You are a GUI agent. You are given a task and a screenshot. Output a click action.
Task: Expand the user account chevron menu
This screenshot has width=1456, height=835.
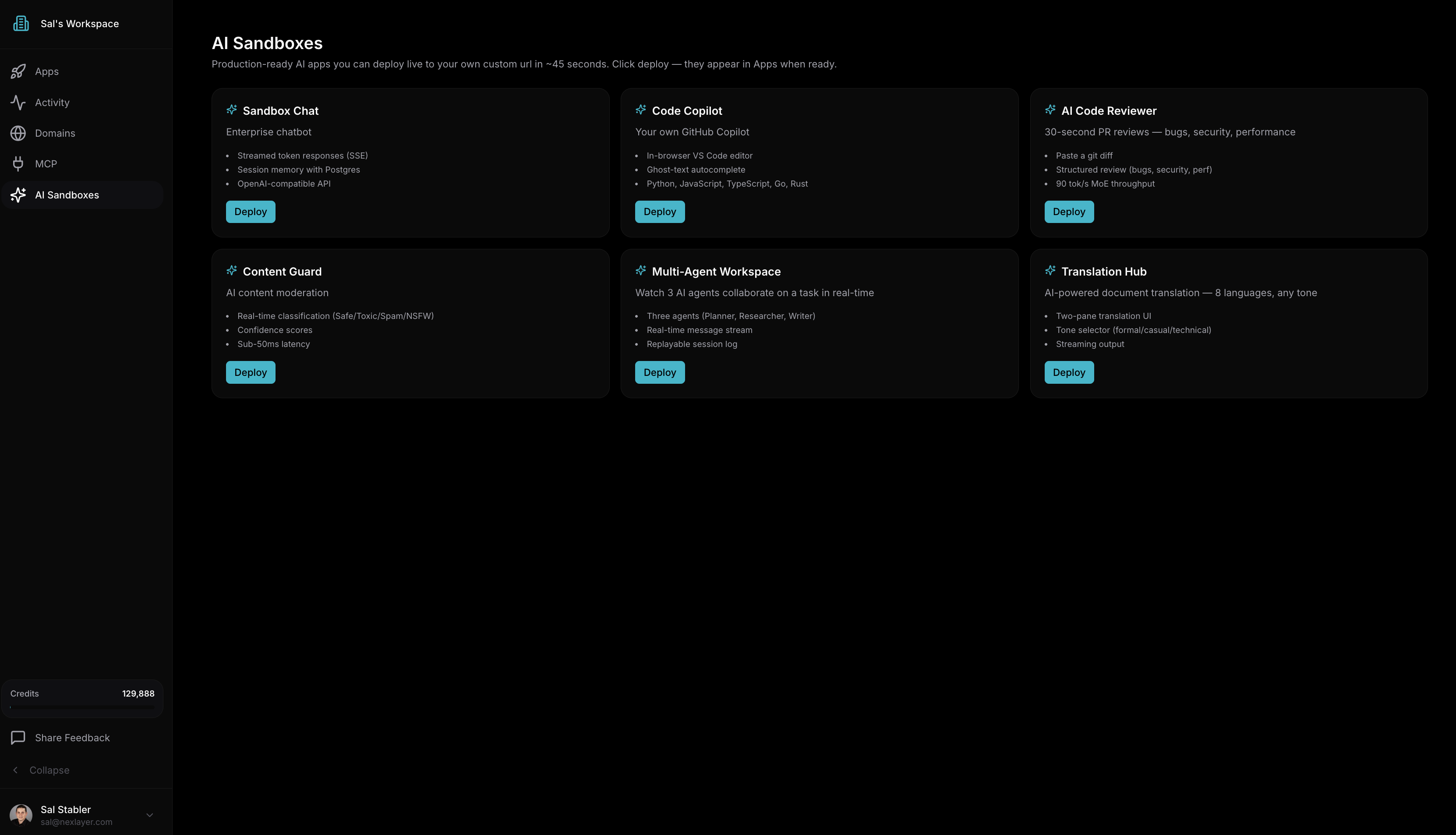pos(150,815)
